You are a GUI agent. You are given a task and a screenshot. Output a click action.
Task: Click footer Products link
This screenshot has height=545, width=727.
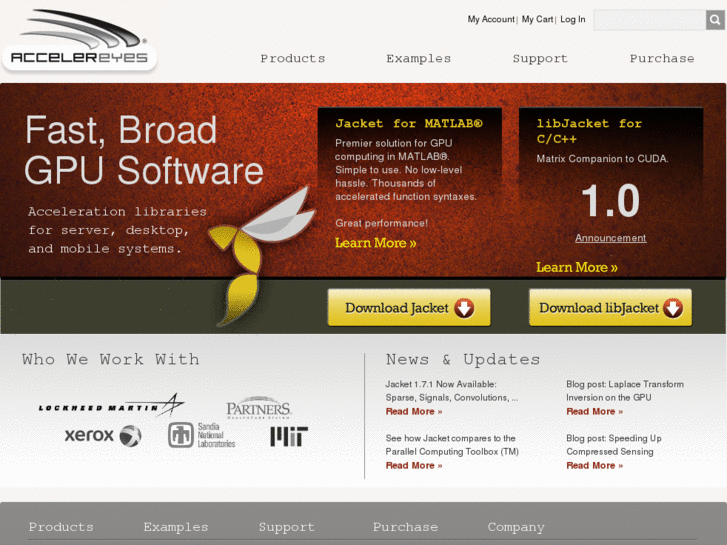(61, 527)
